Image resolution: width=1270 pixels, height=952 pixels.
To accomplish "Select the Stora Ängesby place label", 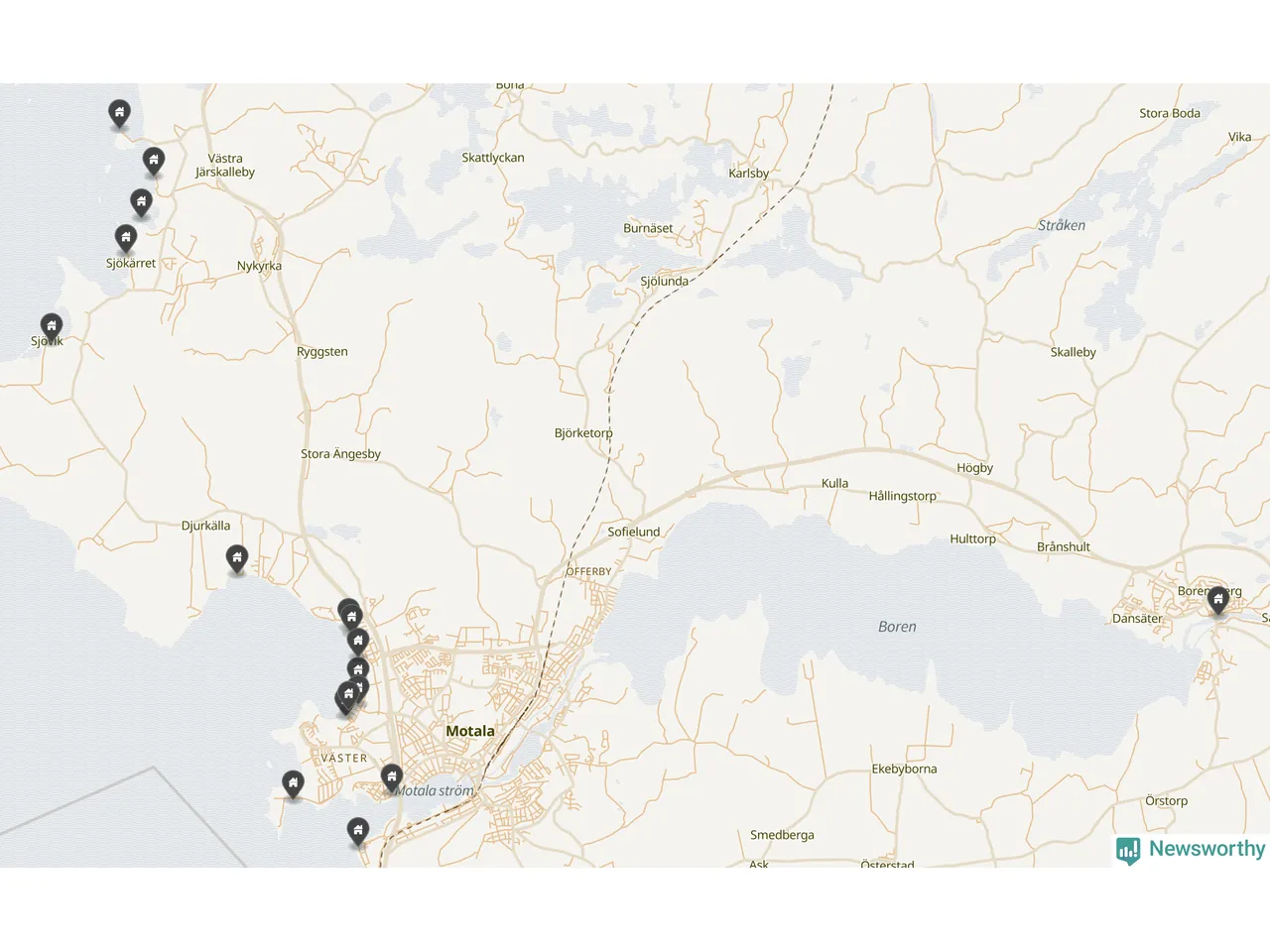I will point(340,454).
